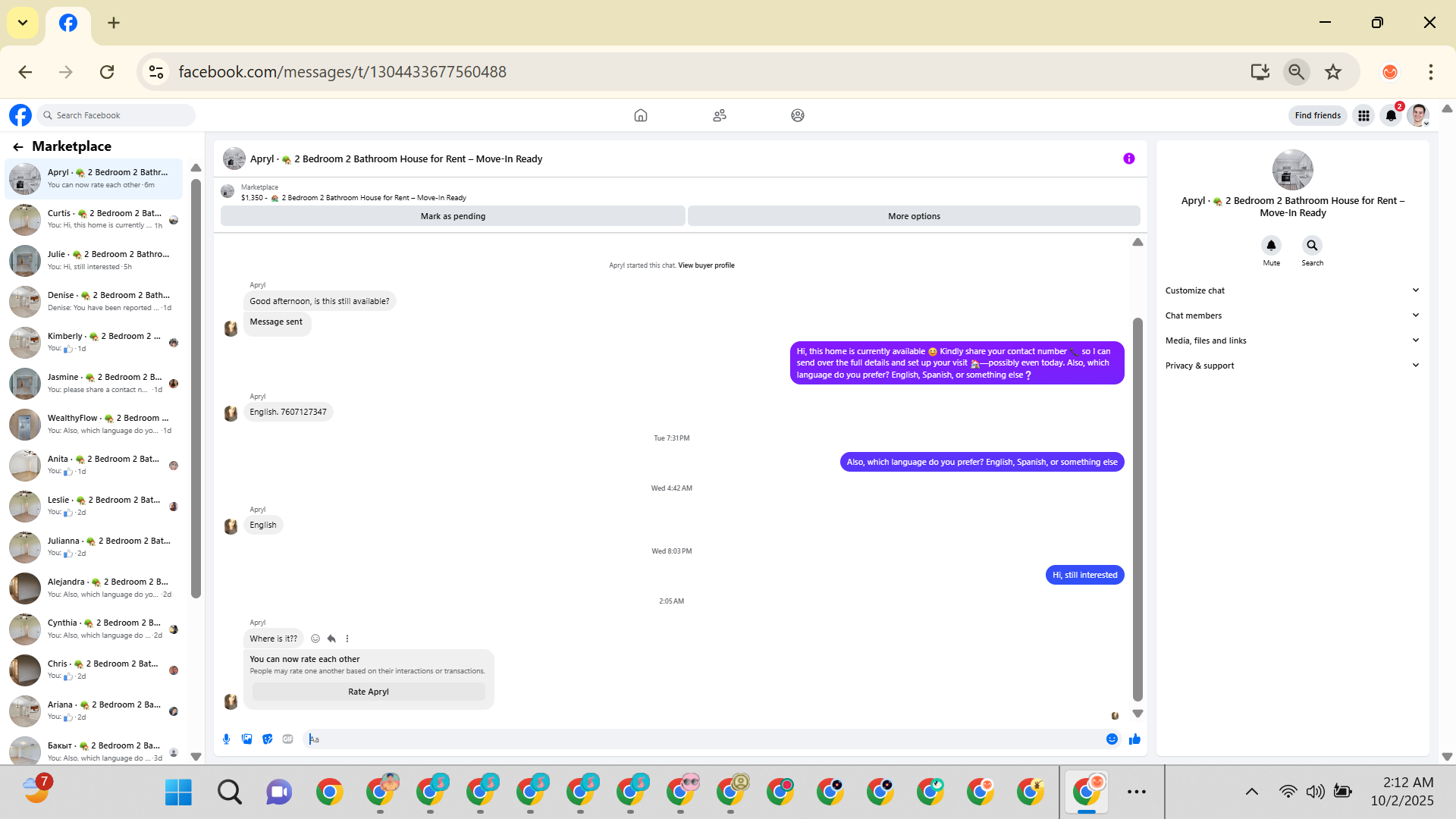Expand the Chat members section
Screen dimensions: 1456x819
[1291, 315]
